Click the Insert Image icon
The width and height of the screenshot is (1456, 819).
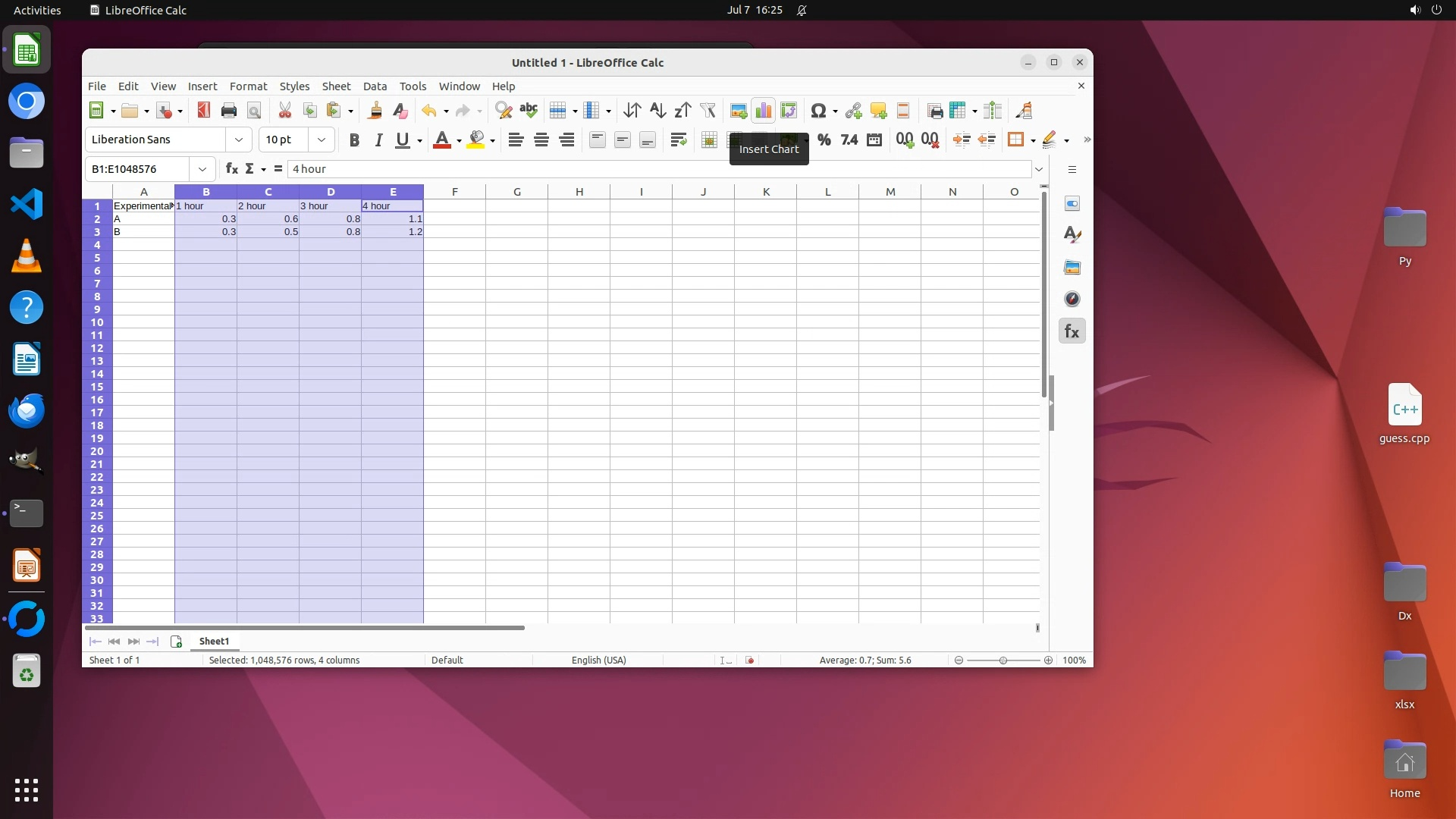click(x=739, y=111)
